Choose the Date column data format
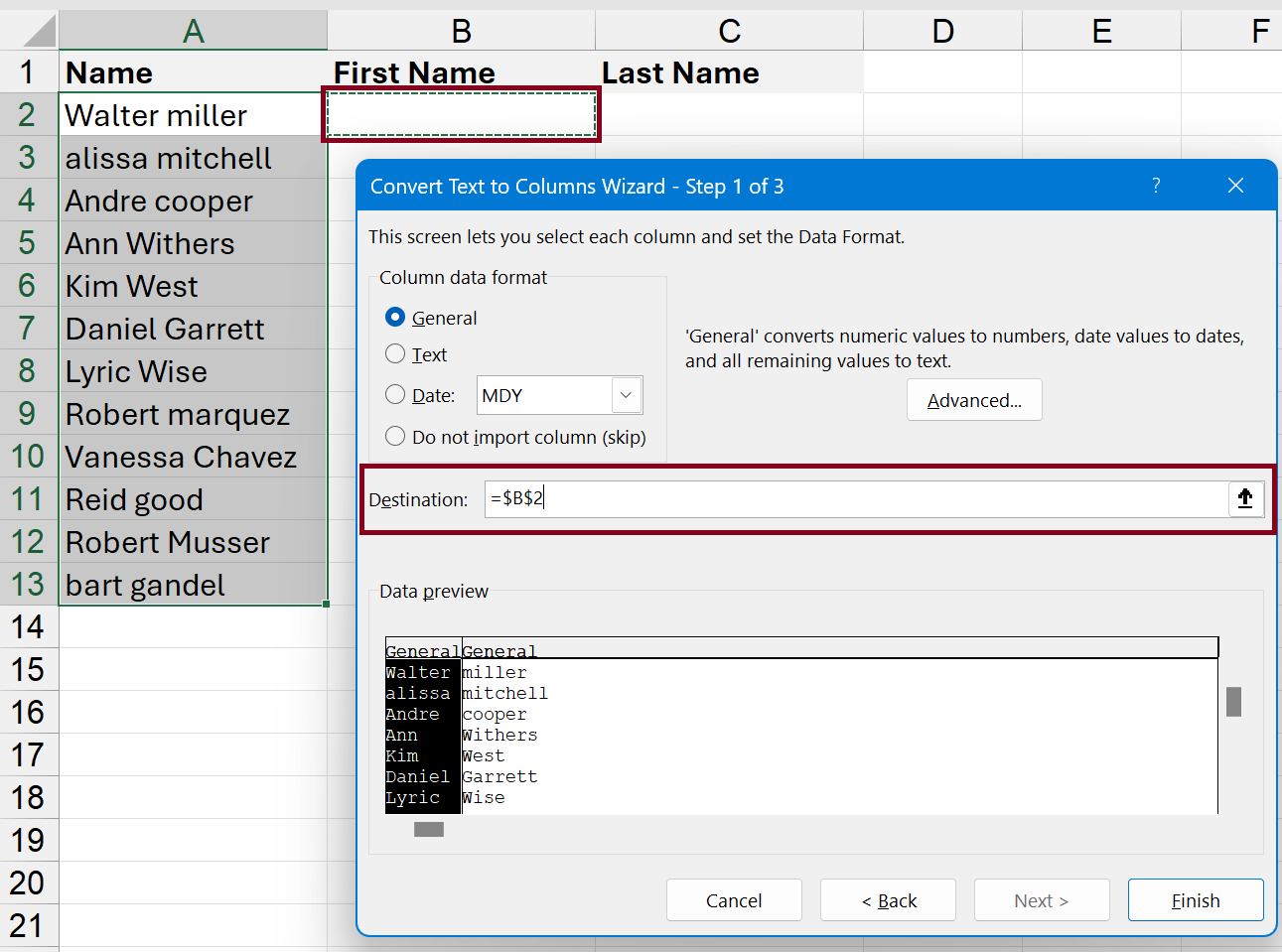1282x952 pixels. pos(396,394)
